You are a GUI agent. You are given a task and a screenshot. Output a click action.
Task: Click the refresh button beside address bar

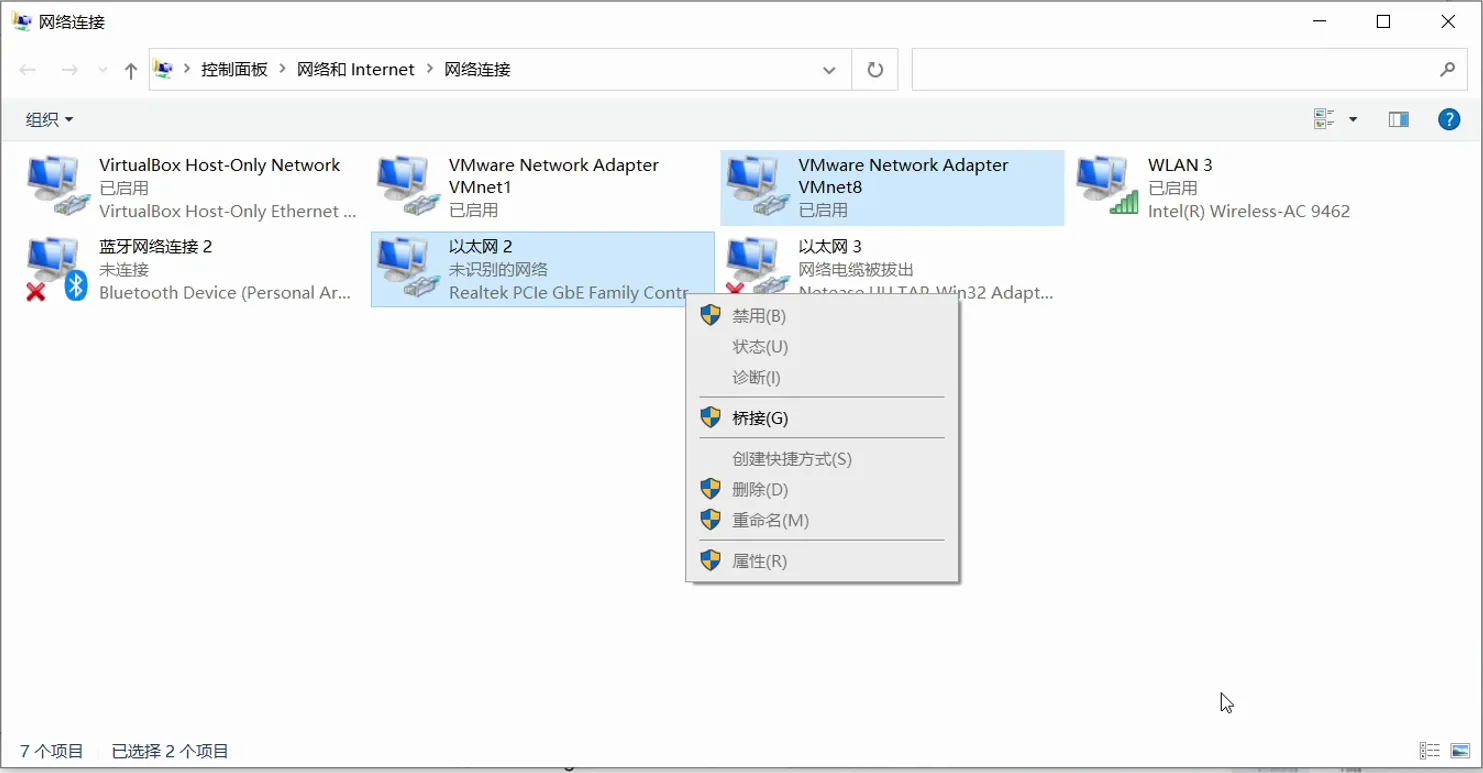click(x=875, y=70)
